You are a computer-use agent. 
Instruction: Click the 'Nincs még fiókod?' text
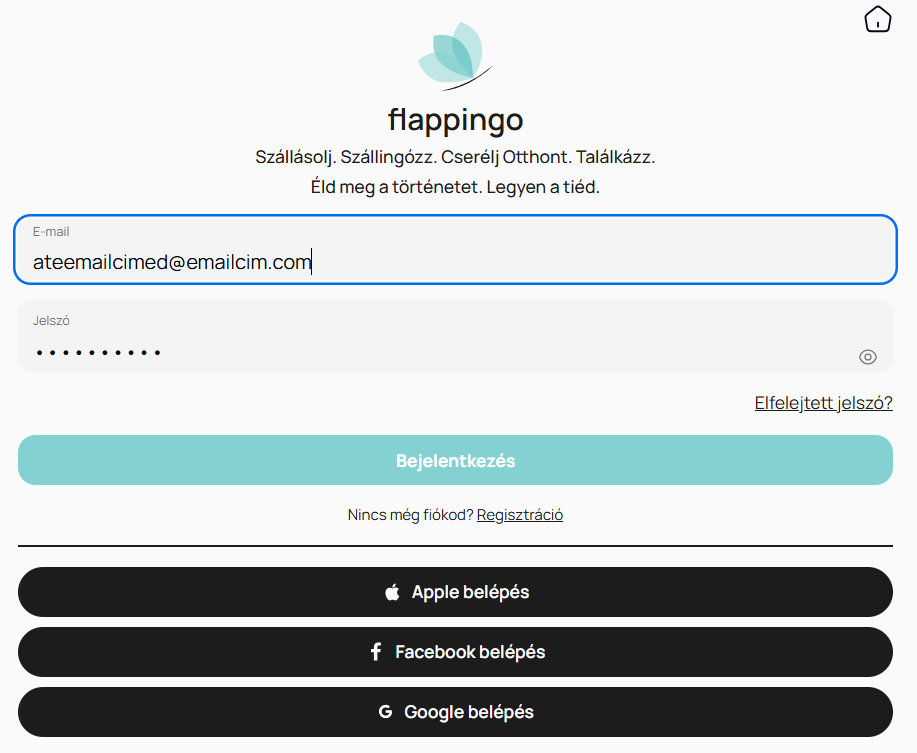point(410,515)
